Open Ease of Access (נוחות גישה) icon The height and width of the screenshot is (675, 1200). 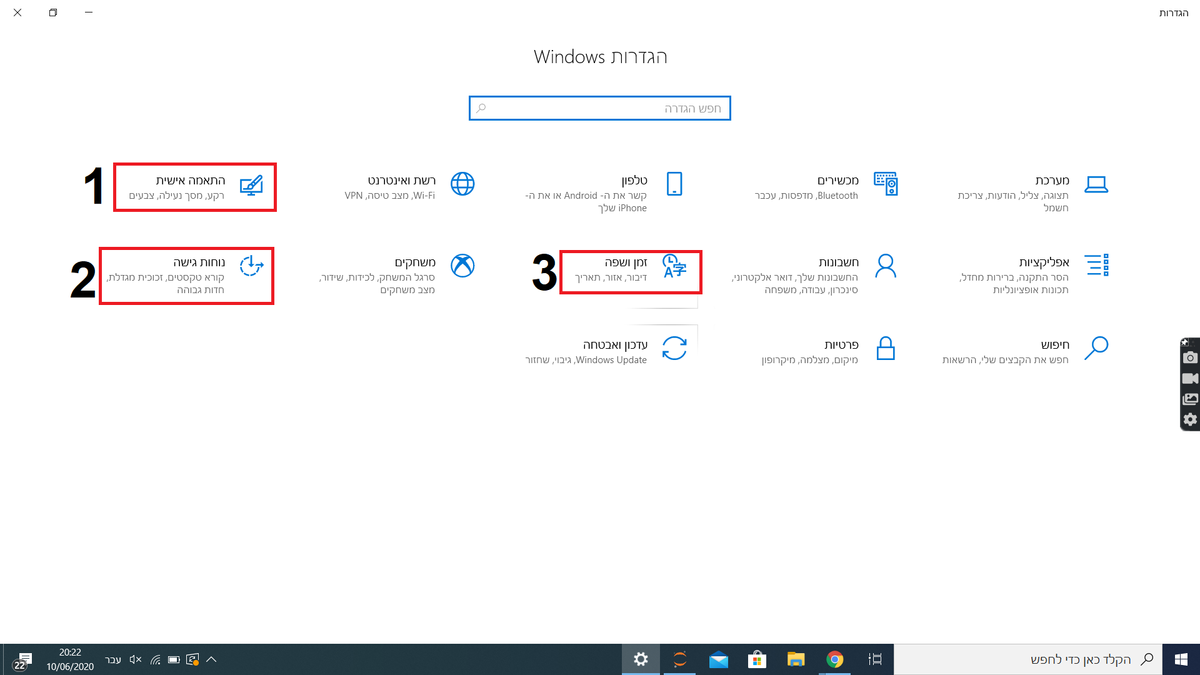(x=252, y=265)
